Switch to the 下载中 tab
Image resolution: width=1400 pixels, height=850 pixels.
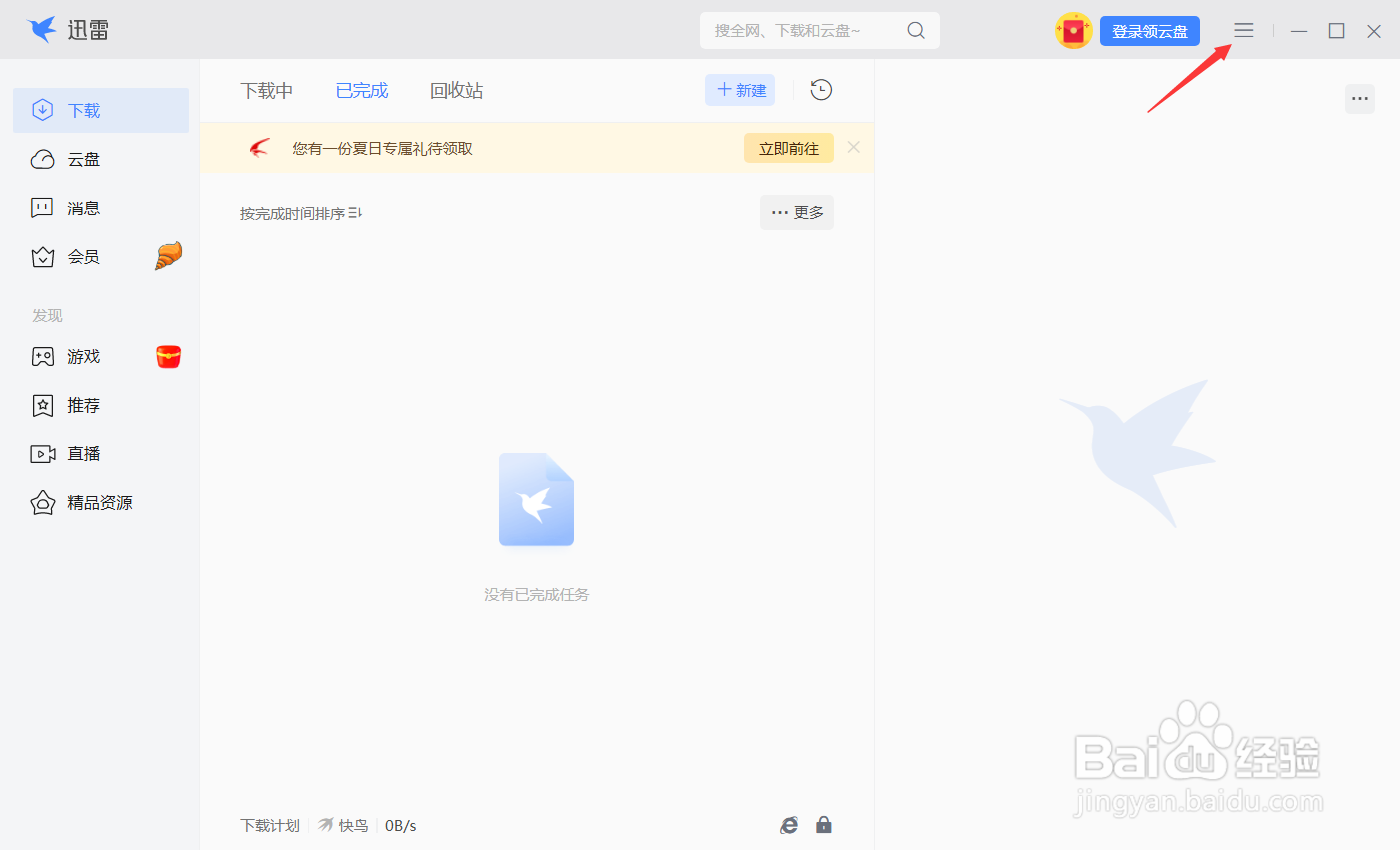coord(267,90)
